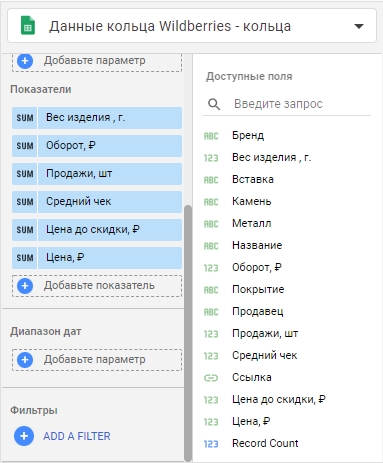Click the SUM badge next to Средний чек metric
Screen dimensions: 383x463
(25, 202)
